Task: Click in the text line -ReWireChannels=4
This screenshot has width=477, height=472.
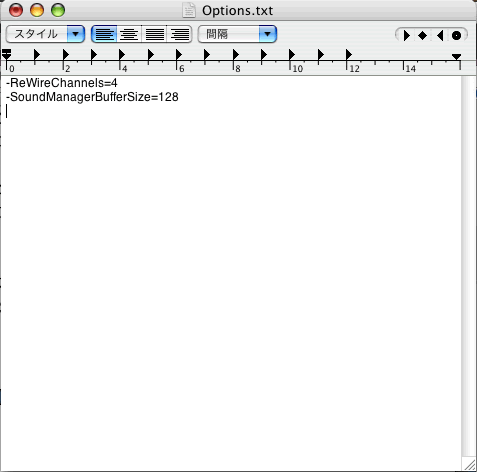Action: point(62,83)
